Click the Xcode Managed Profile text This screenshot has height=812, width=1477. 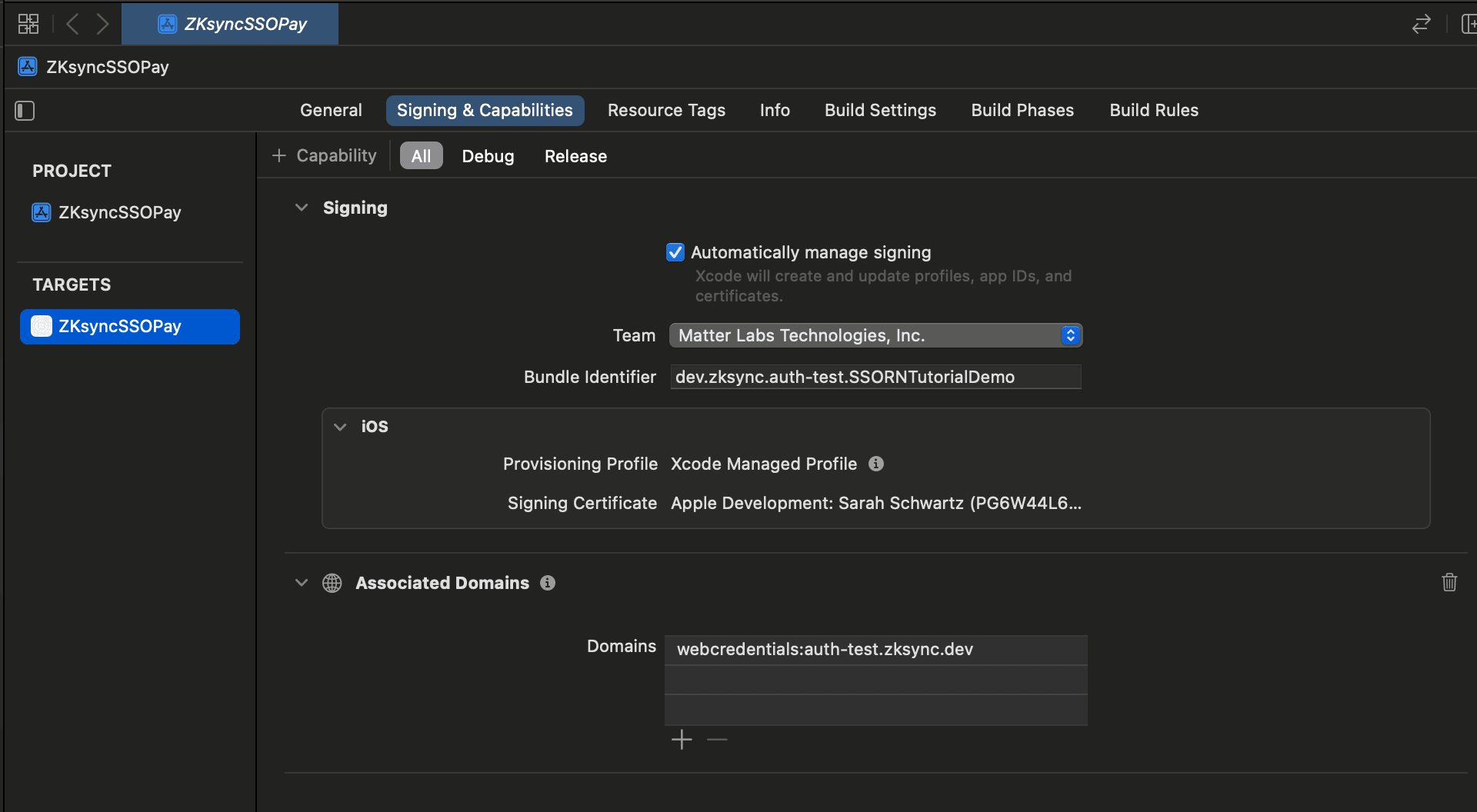[764, 464]
